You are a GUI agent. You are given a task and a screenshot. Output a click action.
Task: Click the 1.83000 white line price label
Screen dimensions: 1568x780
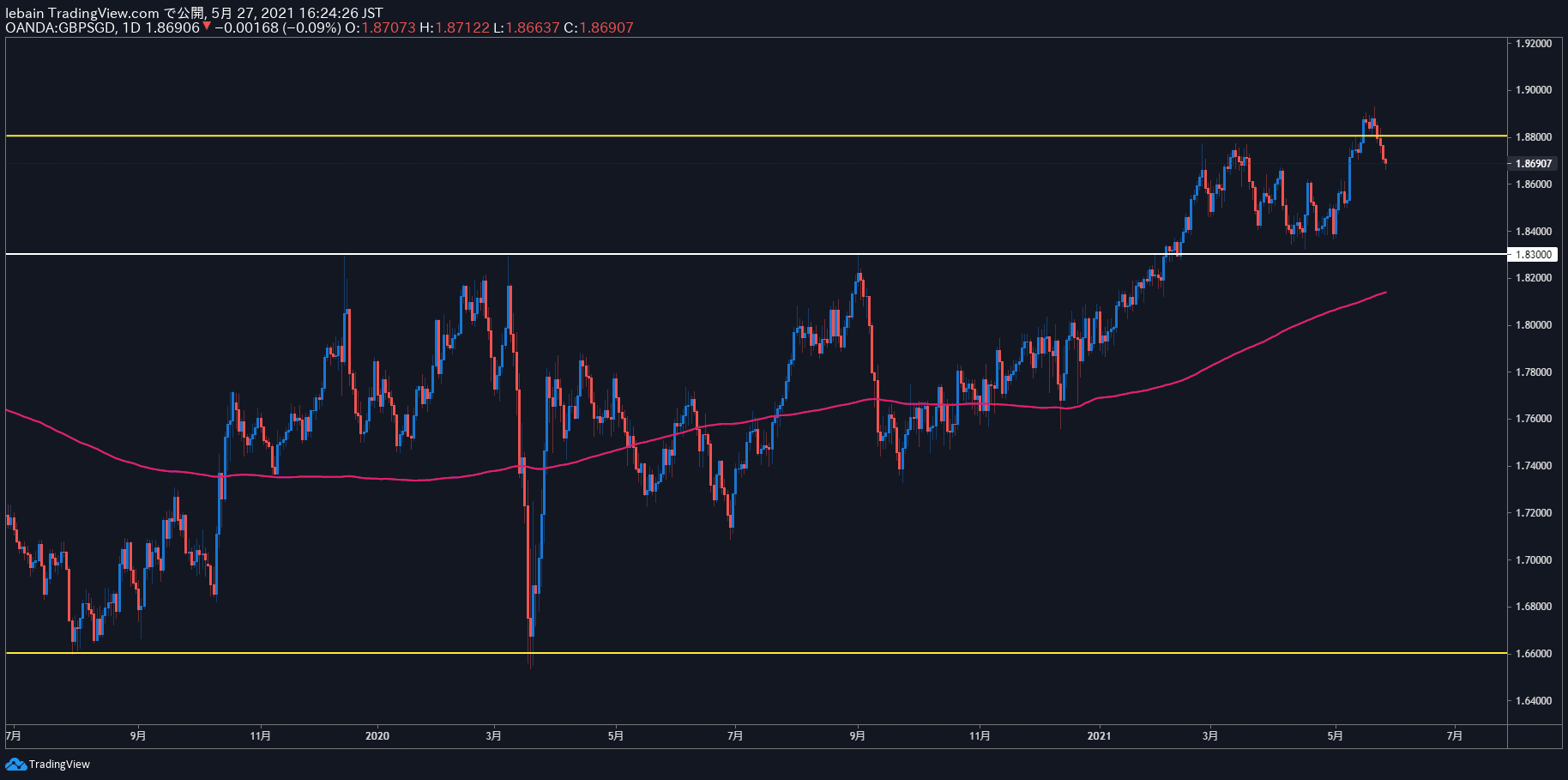[x=1533, y=255]
